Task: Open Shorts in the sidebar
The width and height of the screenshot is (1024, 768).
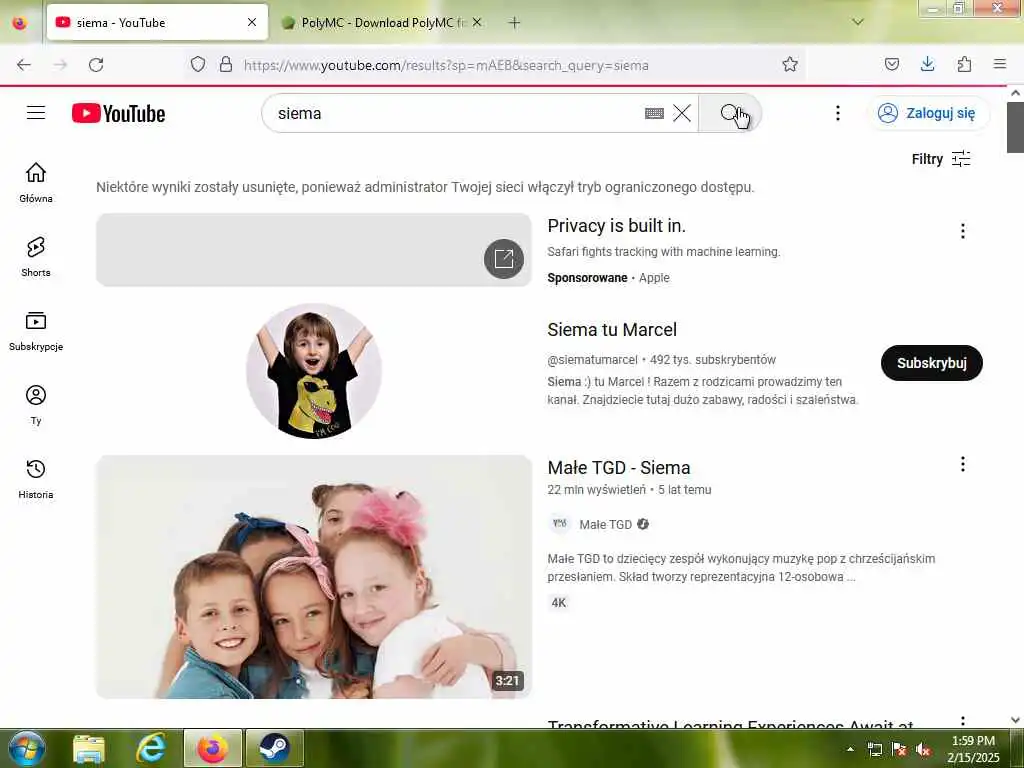Action: tap(36, 257)
